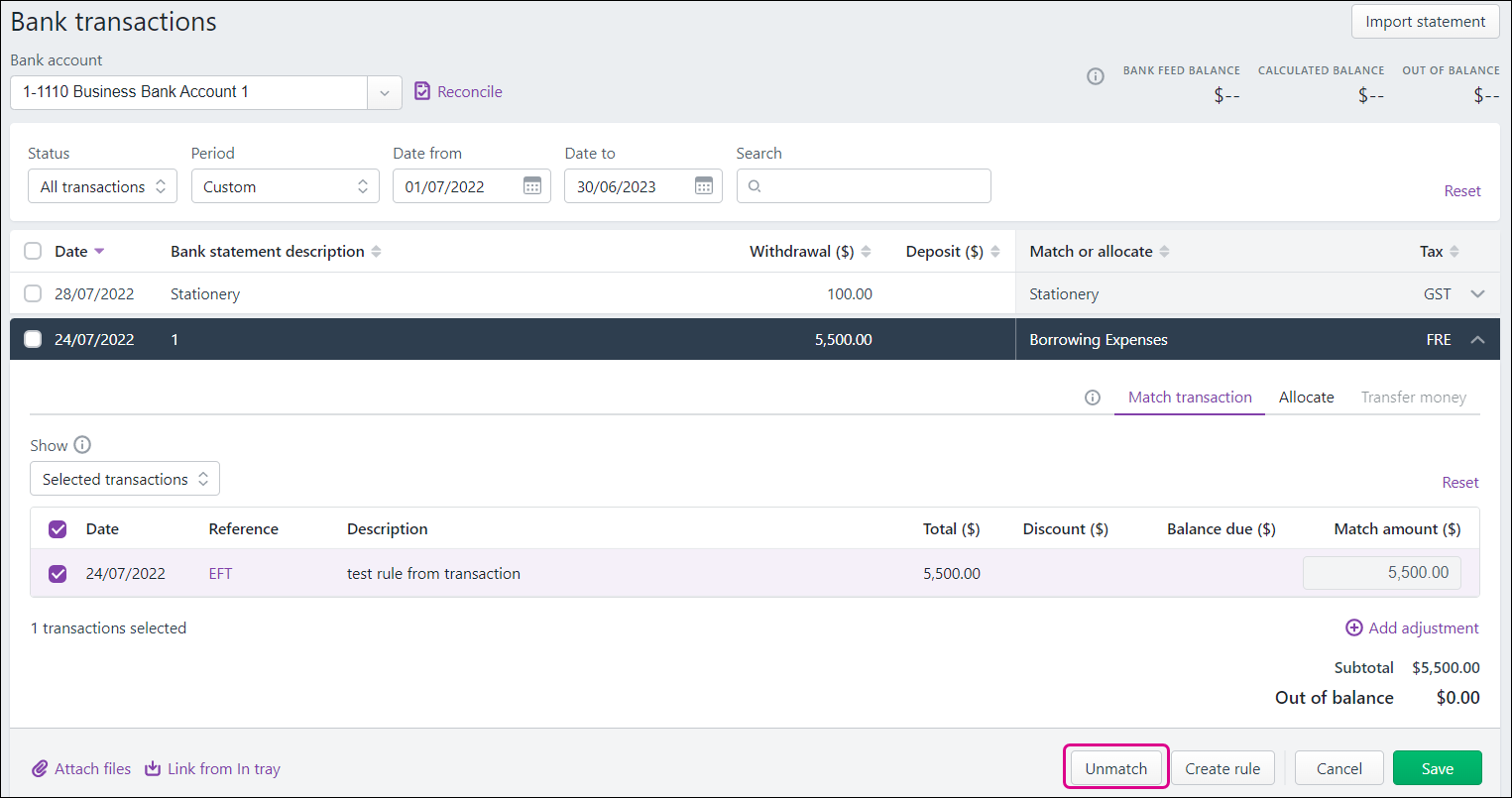This screenshot has width=1512, height=798.
Task: Click the 100.00 withdrawal amount
Action: point(850,293)
